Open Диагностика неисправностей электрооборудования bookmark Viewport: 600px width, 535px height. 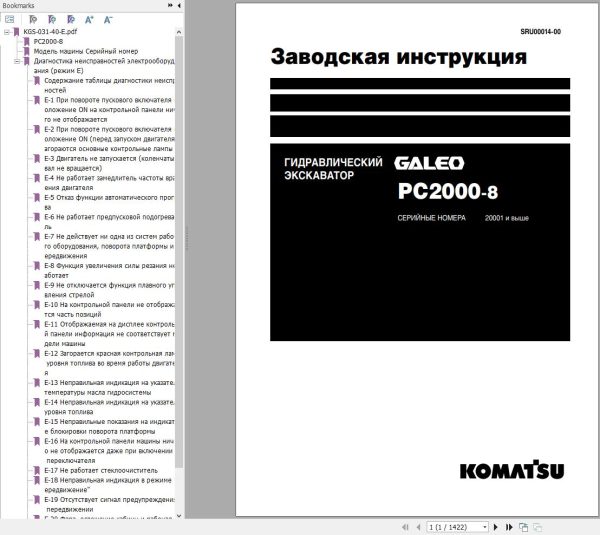[x=104, y=66]
